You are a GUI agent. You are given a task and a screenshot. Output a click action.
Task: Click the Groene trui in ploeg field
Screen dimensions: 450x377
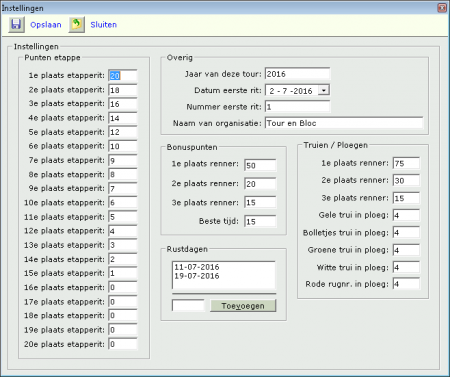click(406, 250)
